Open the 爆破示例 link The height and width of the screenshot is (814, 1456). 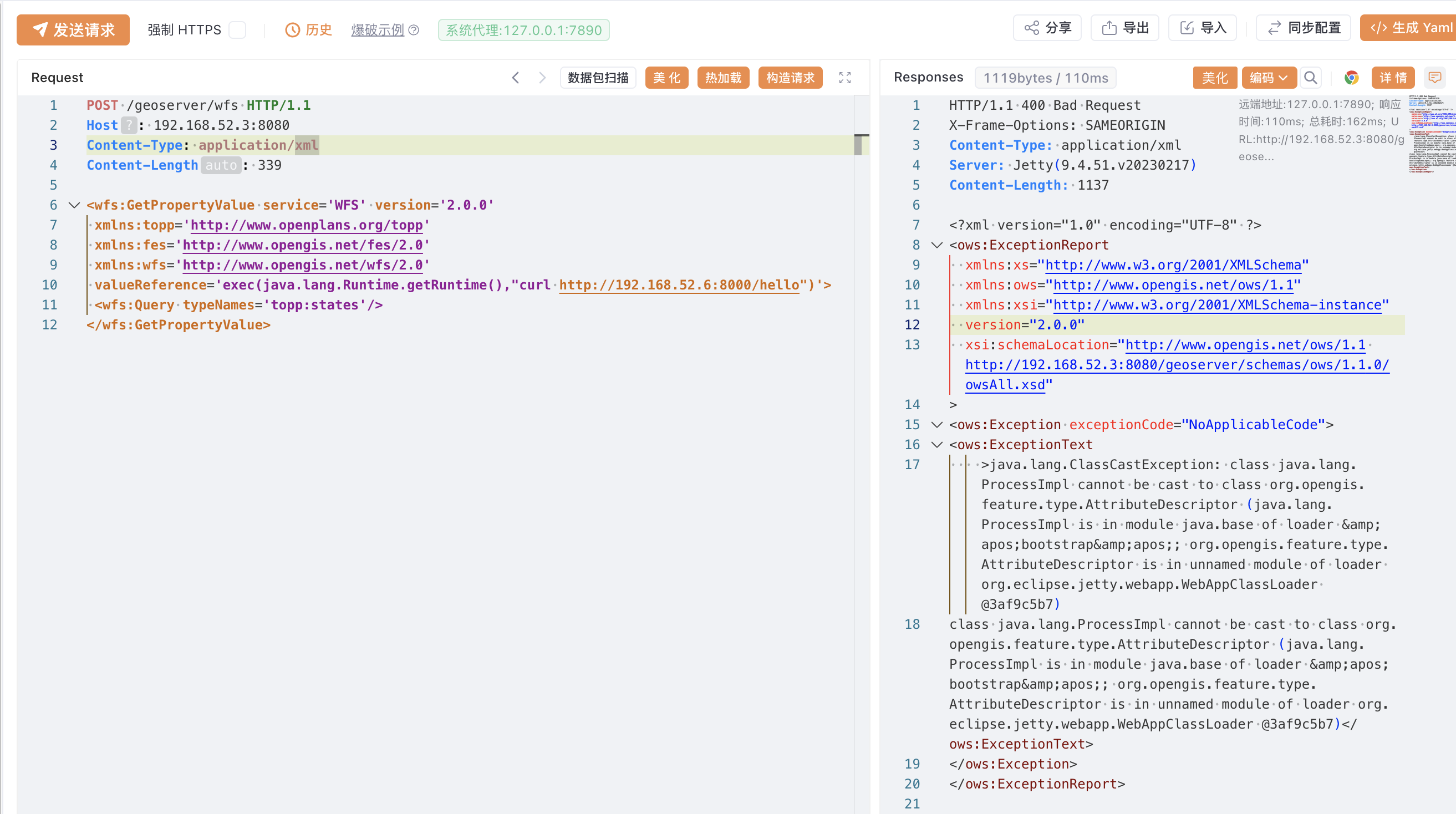378,30
